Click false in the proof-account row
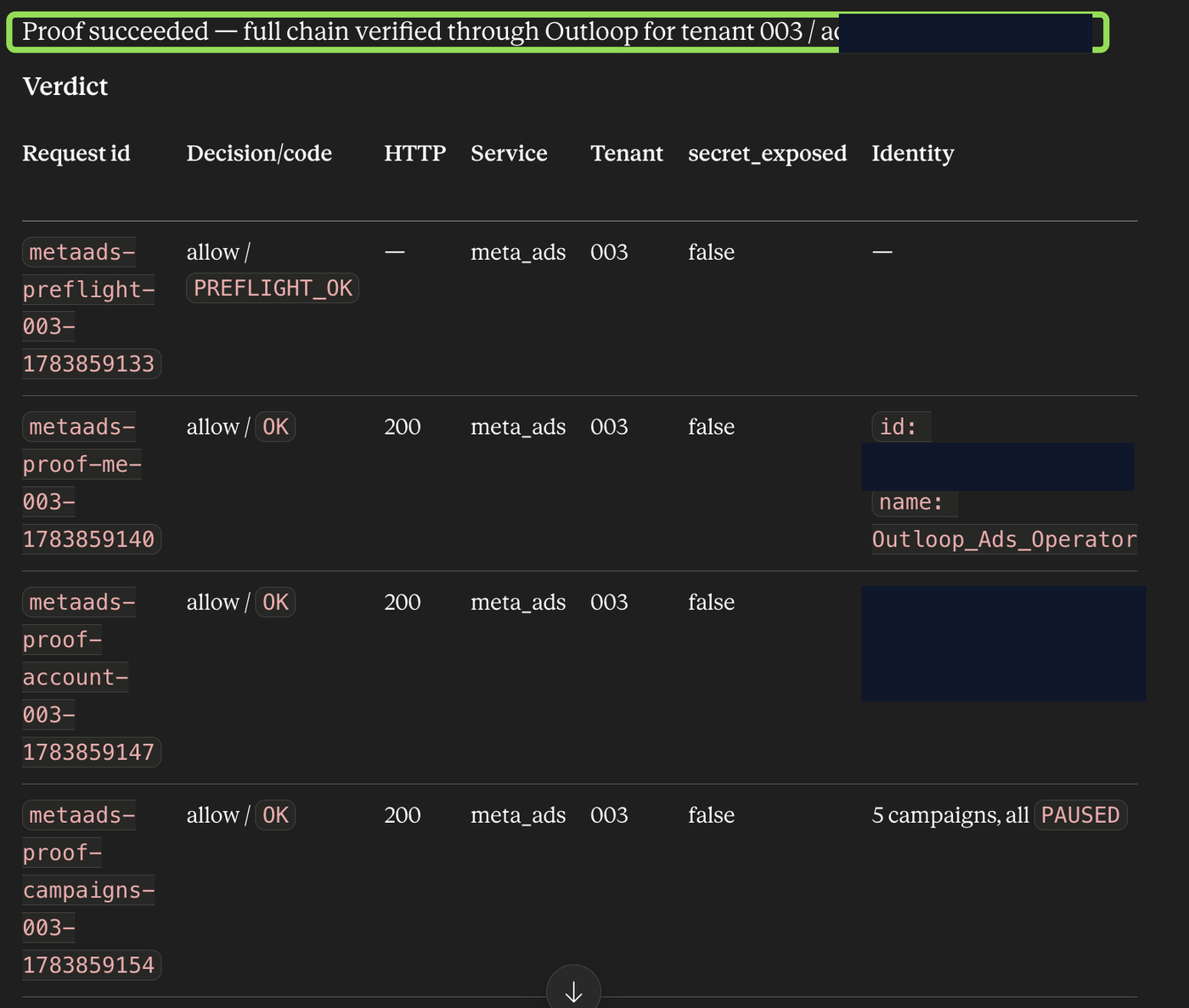1189x1008 pixels. [x=711, y=603]
